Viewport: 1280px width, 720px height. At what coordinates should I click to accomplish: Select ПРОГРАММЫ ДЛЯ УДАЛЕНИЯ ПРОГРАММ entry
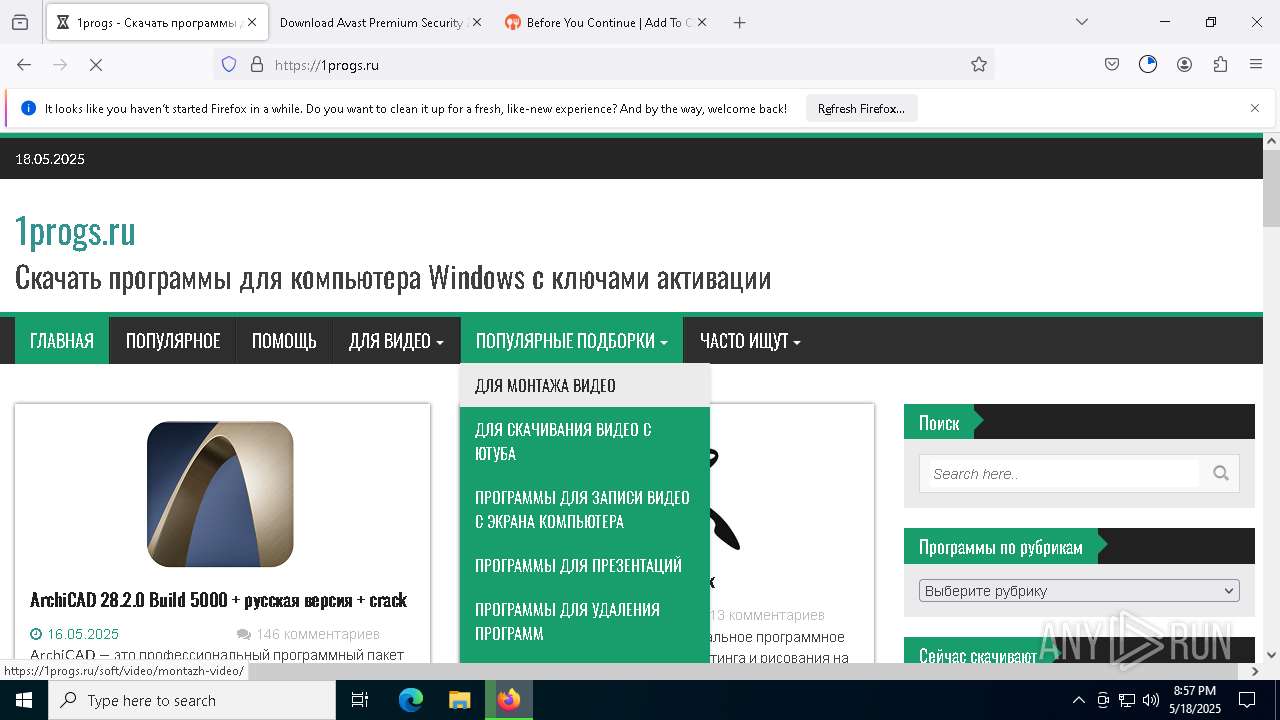click(x=585, y=621)
